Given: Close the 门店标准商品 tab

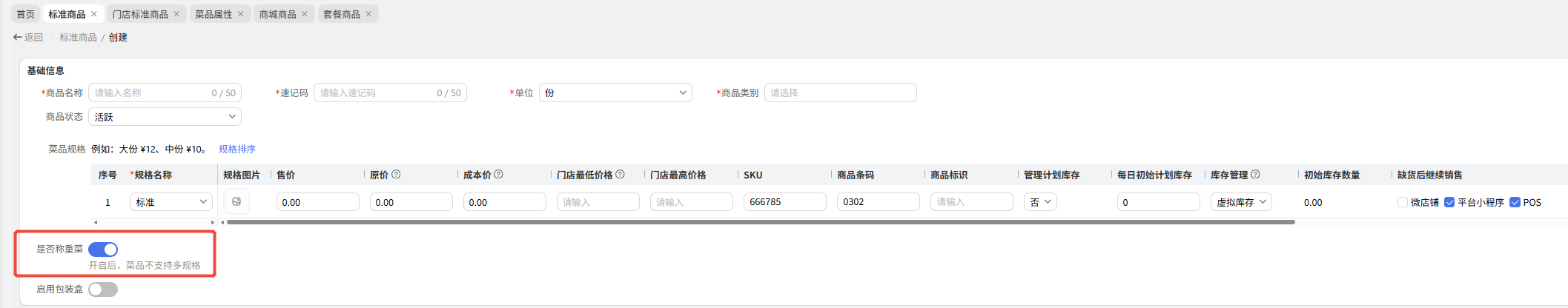Looking at the screenshot, I should 176,14.
